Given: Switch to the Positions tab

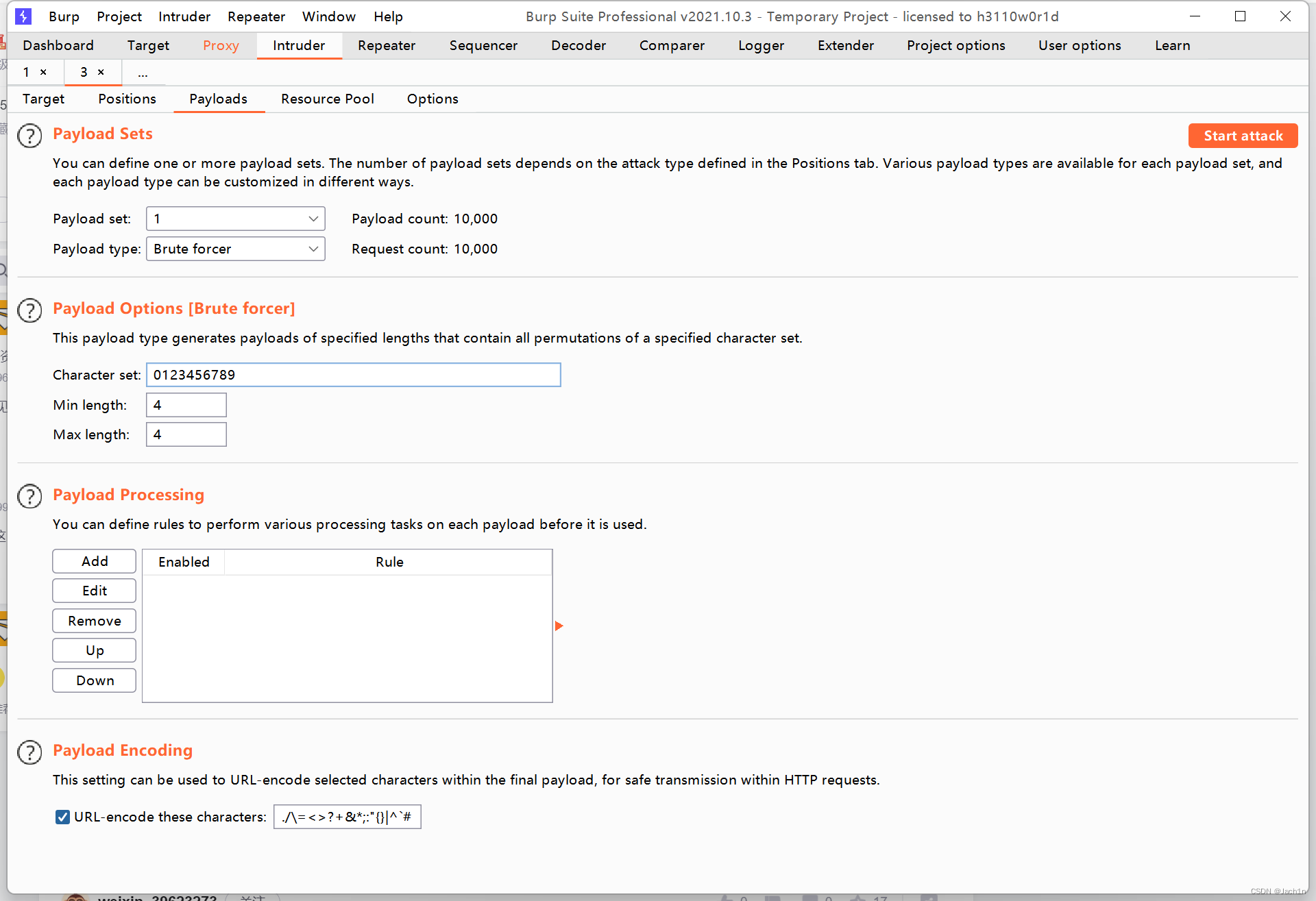Looking at the screenshot, I should coord(127,99).
